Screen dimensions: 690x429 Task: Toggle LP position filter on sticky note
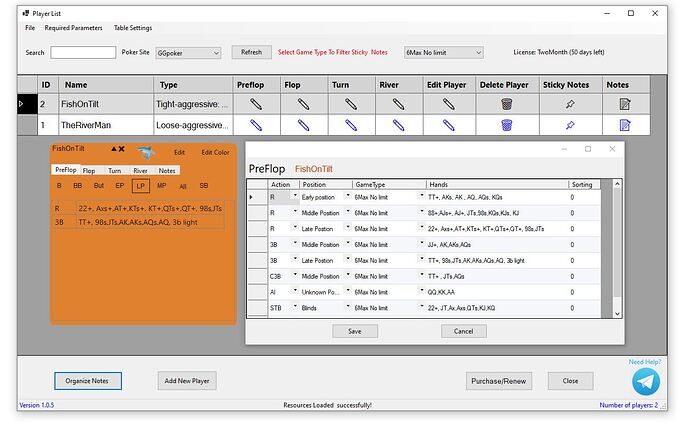141,186
